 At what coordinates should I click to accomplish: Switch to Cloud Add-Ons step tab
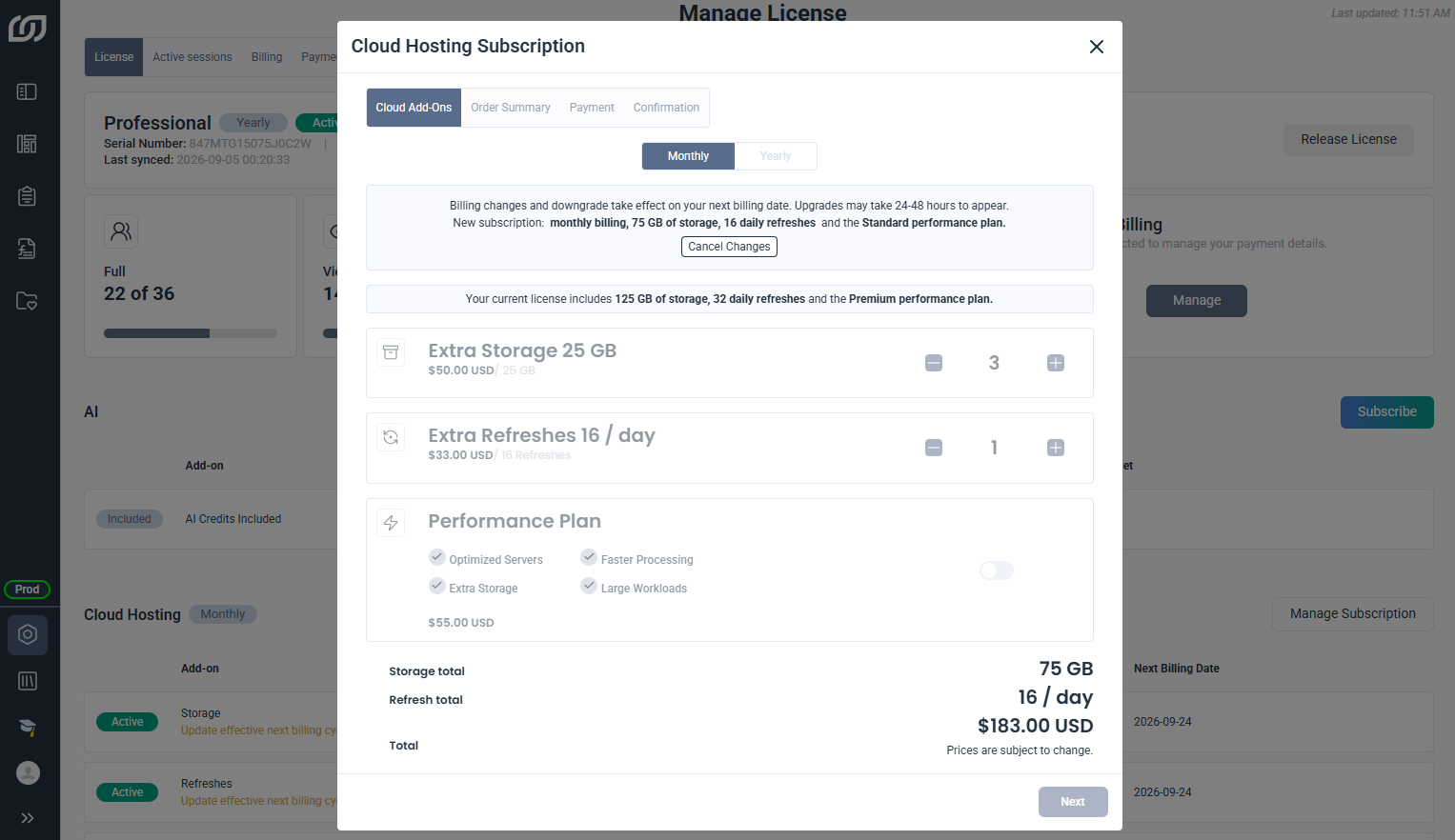click(414, 108)
